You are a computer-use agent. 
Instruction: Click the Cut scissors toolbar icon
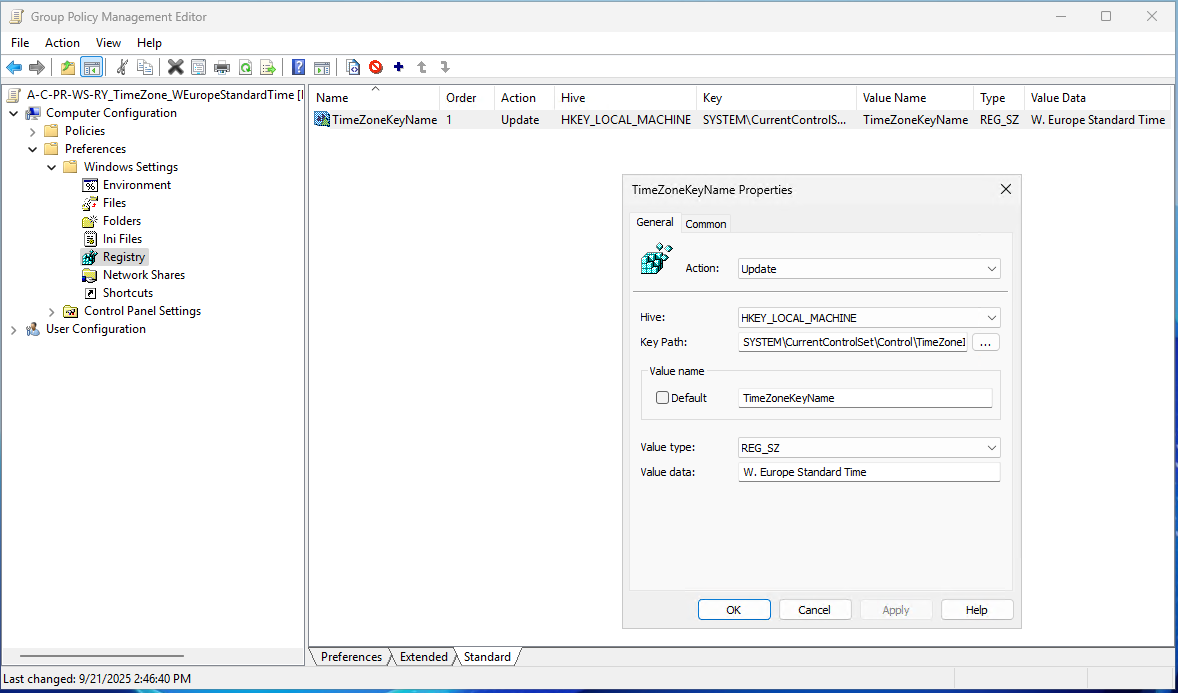(x=122, y=67)
